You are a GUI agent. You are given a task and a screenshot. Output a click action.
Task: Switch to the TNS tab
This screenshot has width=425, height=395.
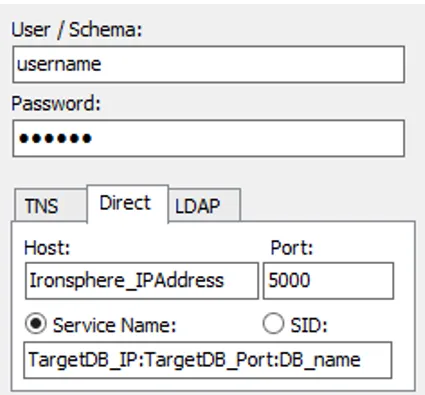coord(50,205)
